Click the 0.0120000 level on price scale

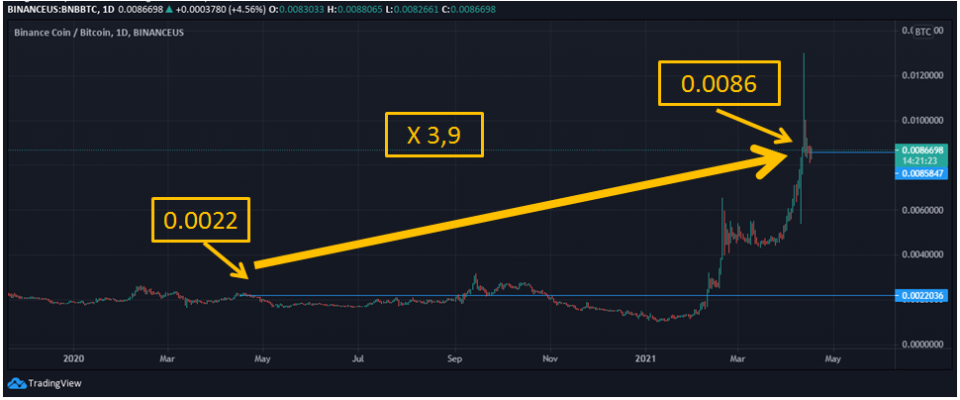920,76
